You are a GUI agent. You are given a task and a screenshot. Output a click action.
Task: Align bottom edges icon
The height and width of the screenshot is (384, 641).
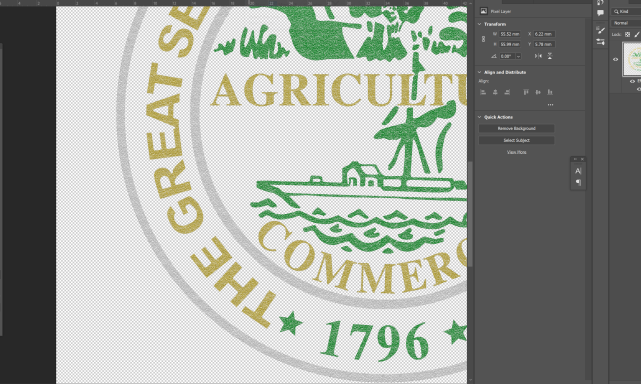[x=550, y=92]
